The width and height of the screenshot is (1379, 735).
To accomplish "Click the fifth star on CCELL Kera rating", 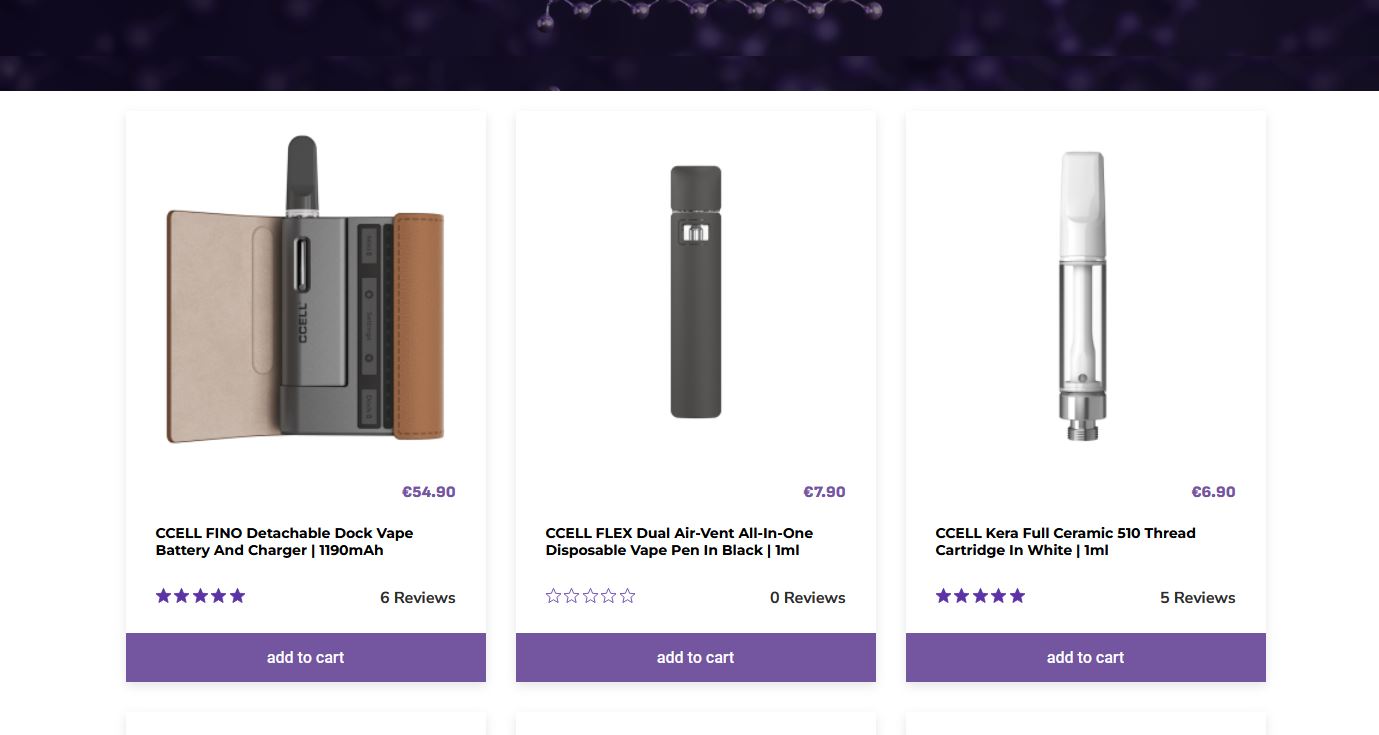I will [x=1017, y=596].
